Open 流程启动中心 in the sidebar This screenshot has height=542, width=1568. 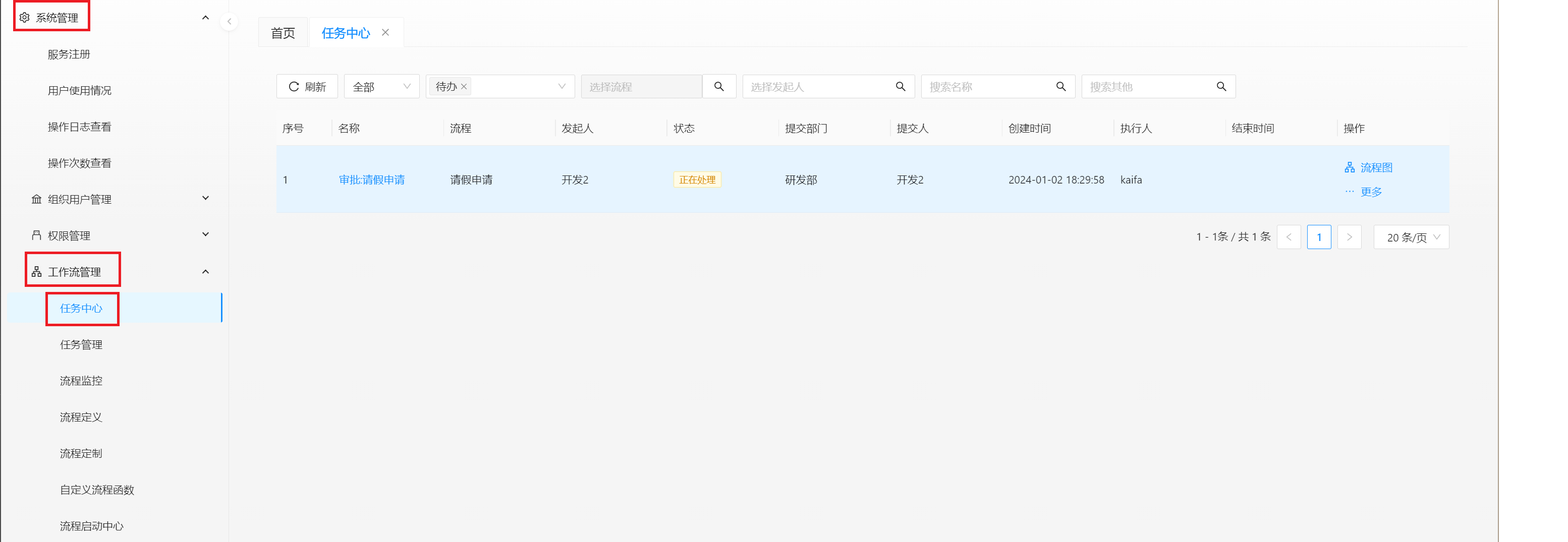(x=92, y=526)
